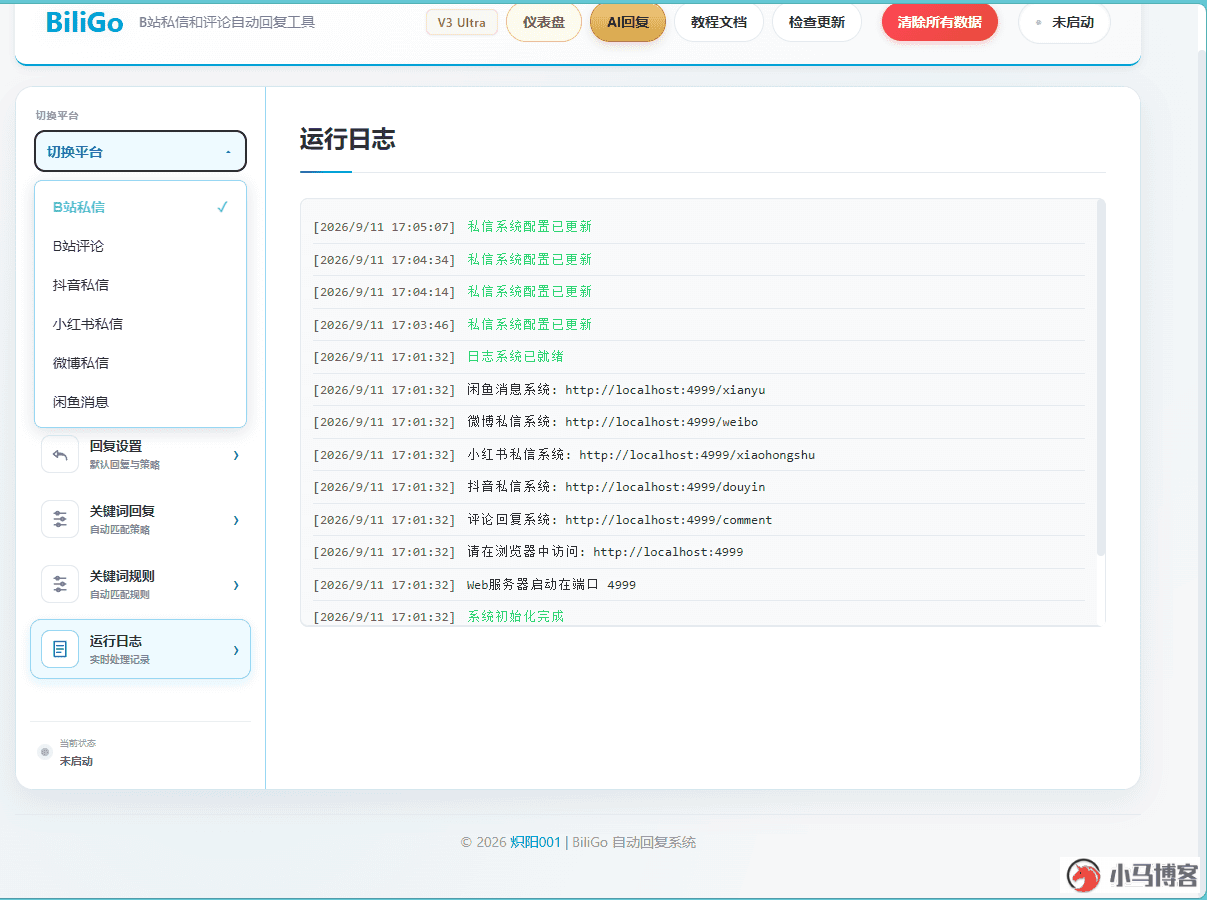The image size is (1207, 900).
Task: Click the sliders icon beside 关键词回复
Action: coord(60,519)
